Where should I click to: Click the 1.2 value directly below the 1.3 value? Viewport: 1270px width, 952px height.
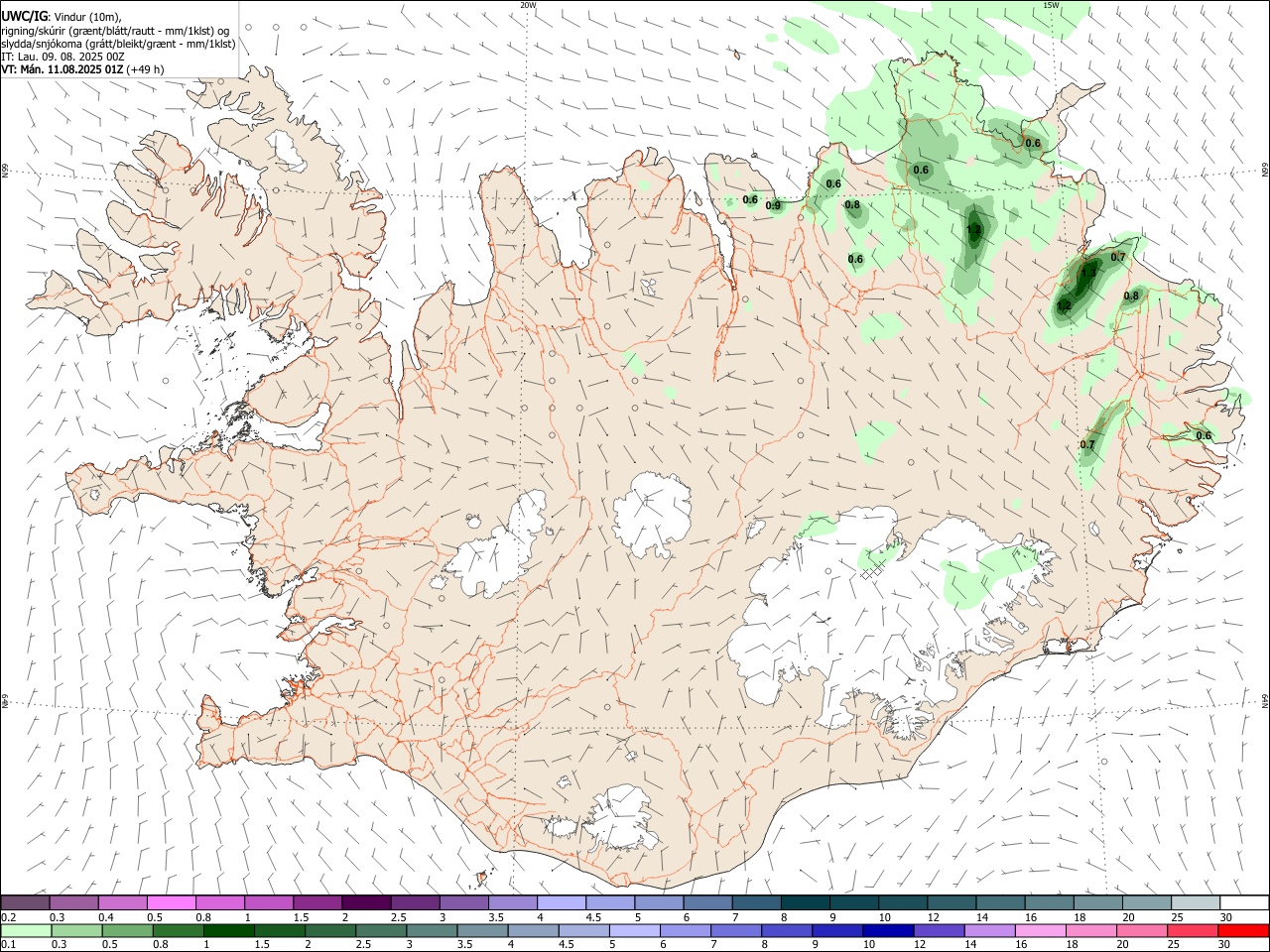(x=1064, y=305)
